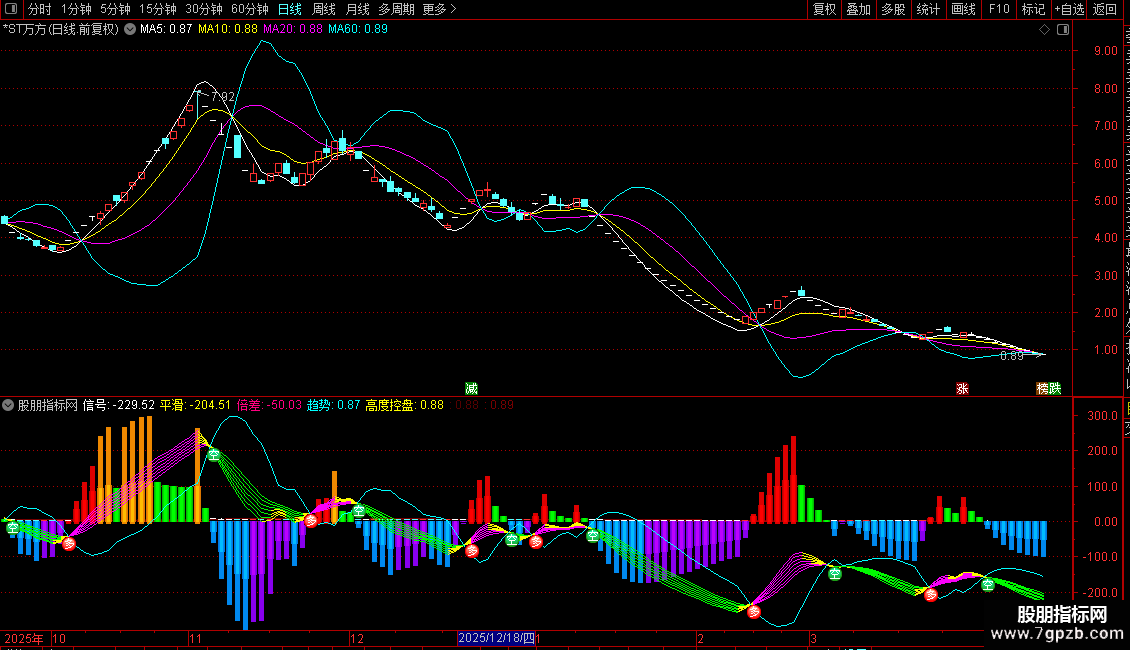Click the 7.92 peak price label
Viewport: 1130px width, 650px height.
click(x=223, y=97)
